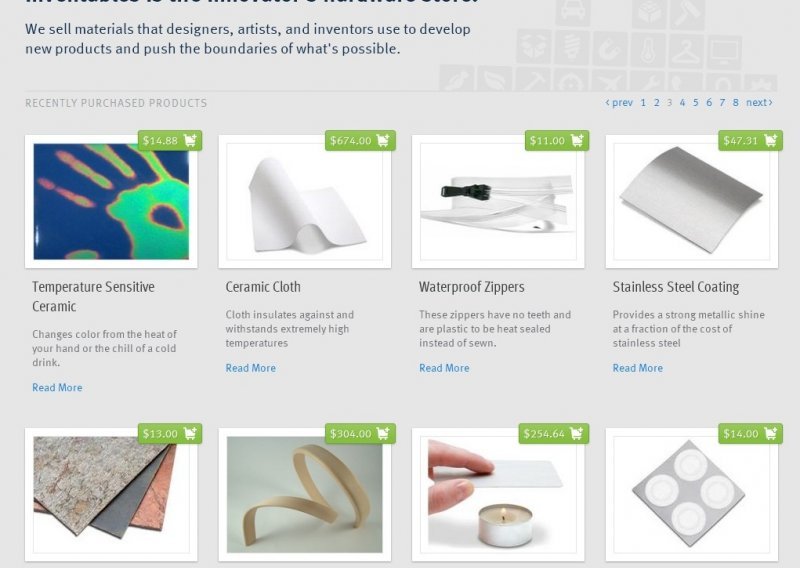Click cart icon on $14.00 product
Viewport: 800px width, 568px height.
[x=770, y=433]
